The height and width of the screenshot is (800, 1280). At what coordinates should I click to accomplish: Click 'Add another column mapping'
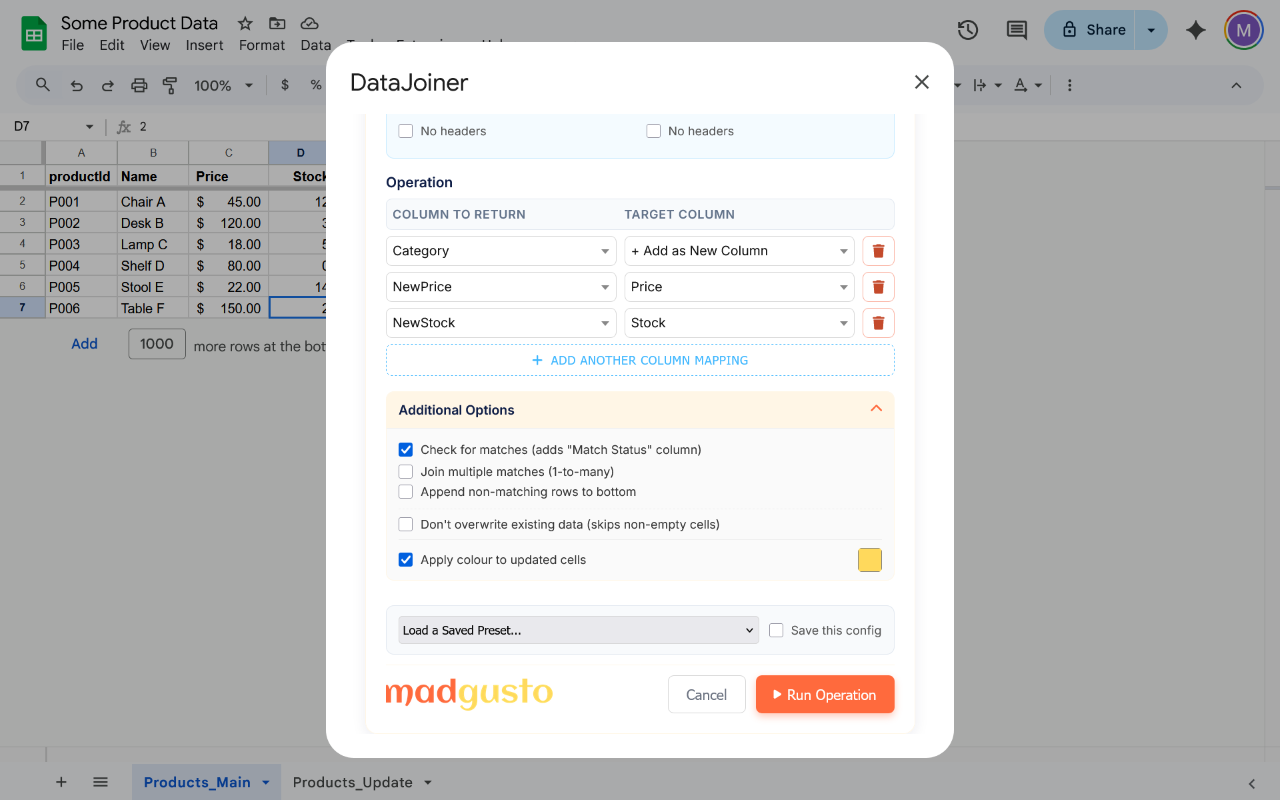pyautogui.click(x=640, y=360)
